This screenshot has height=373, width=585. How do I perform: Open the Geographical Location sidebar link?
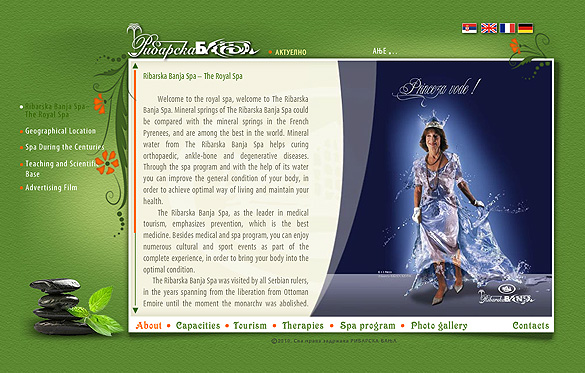click(x=60, y=131)
